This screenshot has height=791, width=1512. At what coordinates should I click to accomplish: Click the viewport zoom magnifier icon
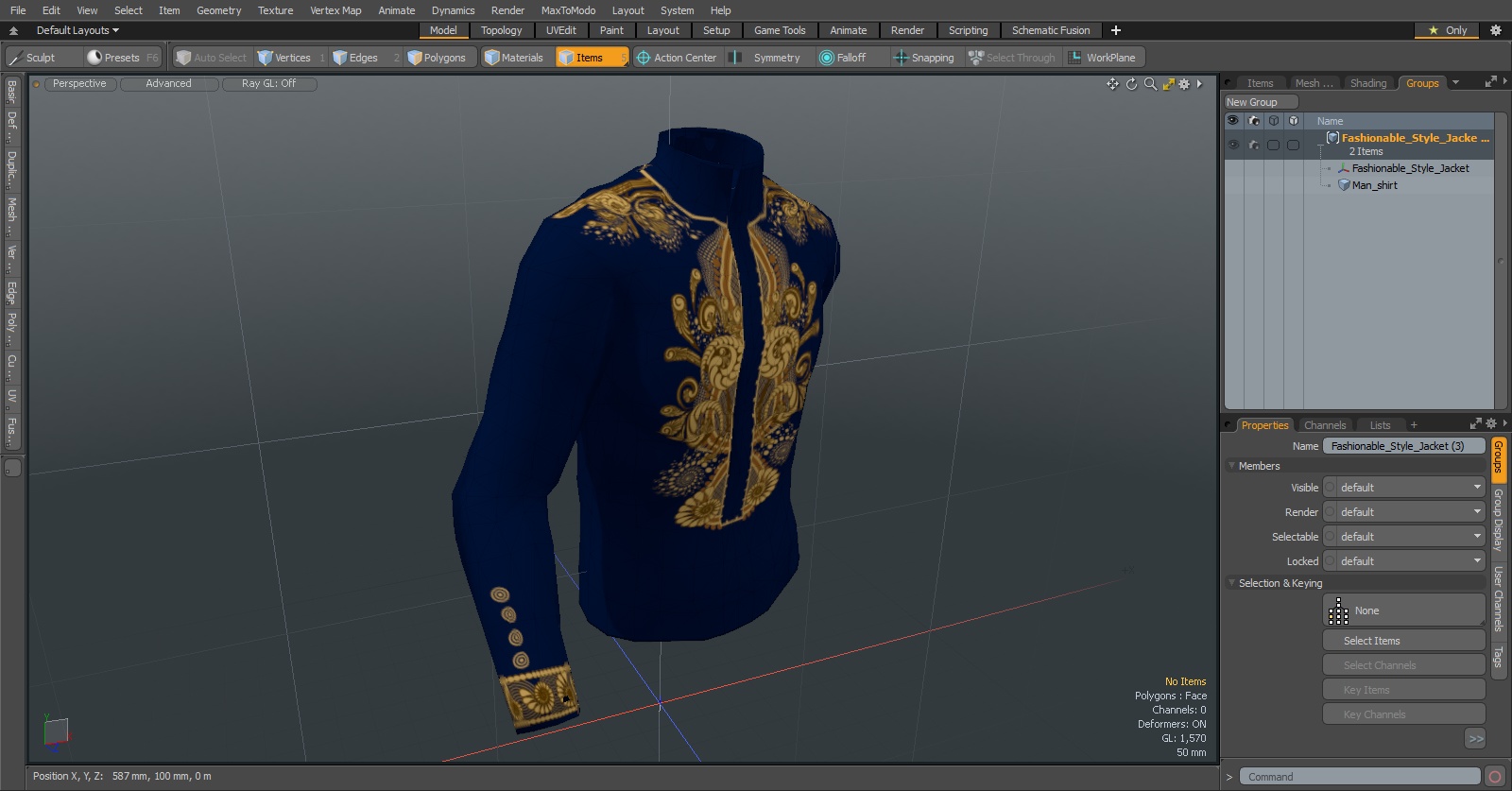point(1150,84)
